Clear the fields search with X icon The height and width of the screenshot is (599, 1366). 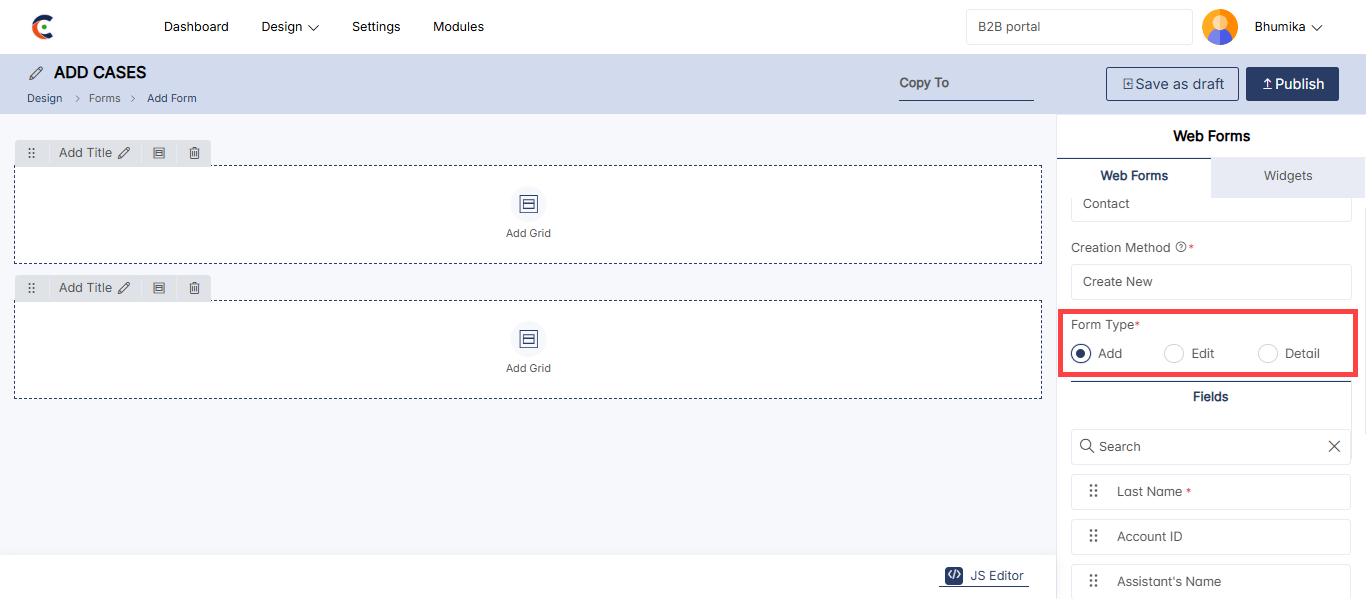[x=1334, y=447]
